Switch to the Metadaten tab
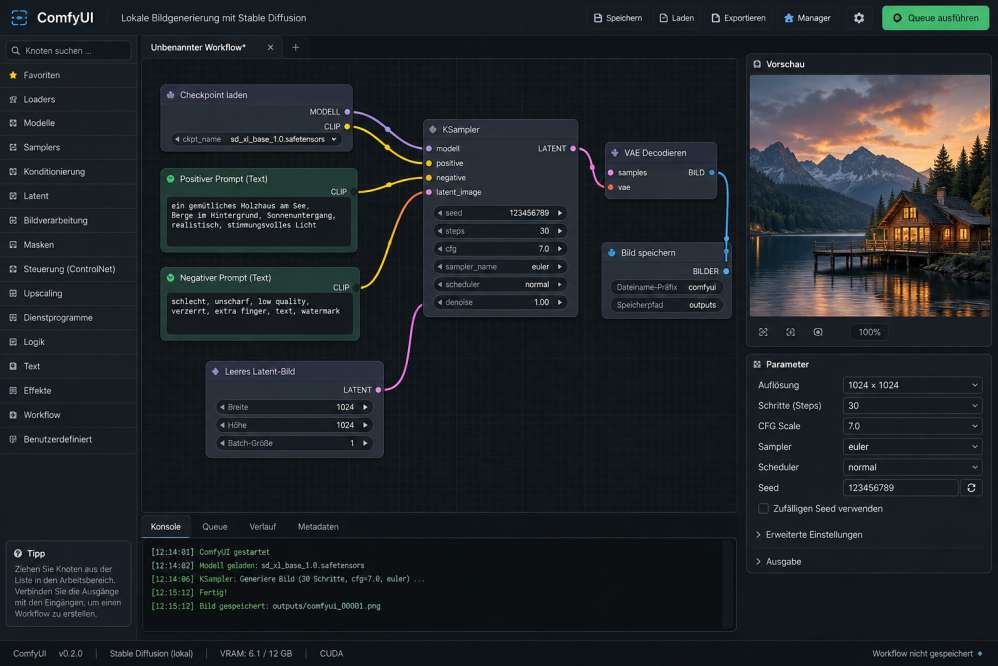 318,527
